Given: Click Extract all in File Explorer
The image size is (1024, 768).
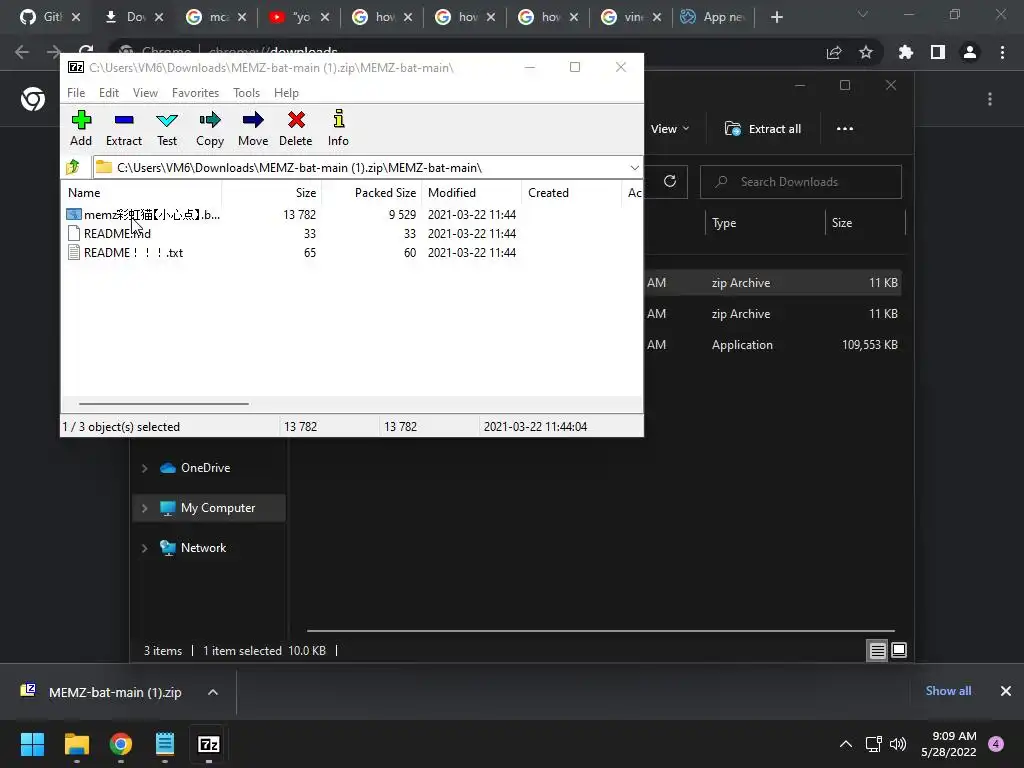Looking at the screenshot, I should 763,129.
